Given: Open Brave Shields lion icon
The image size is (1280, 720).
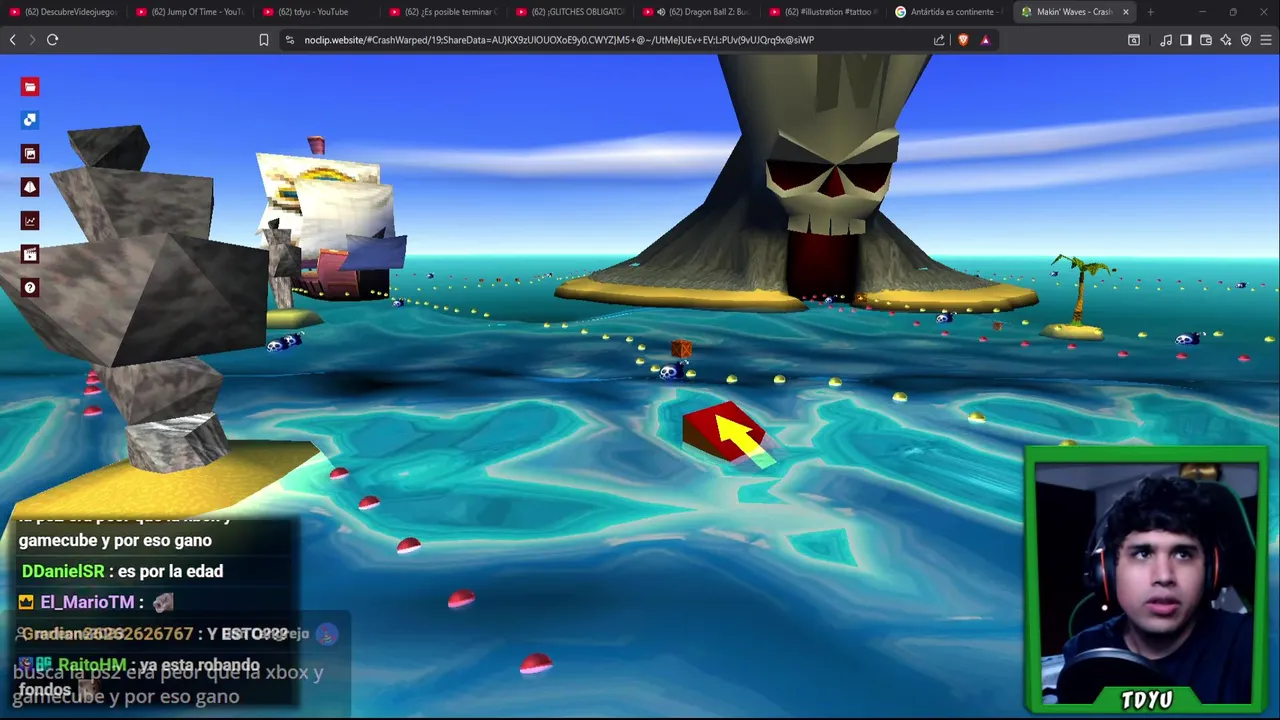Looking at the screenshot, I should 963,40.
